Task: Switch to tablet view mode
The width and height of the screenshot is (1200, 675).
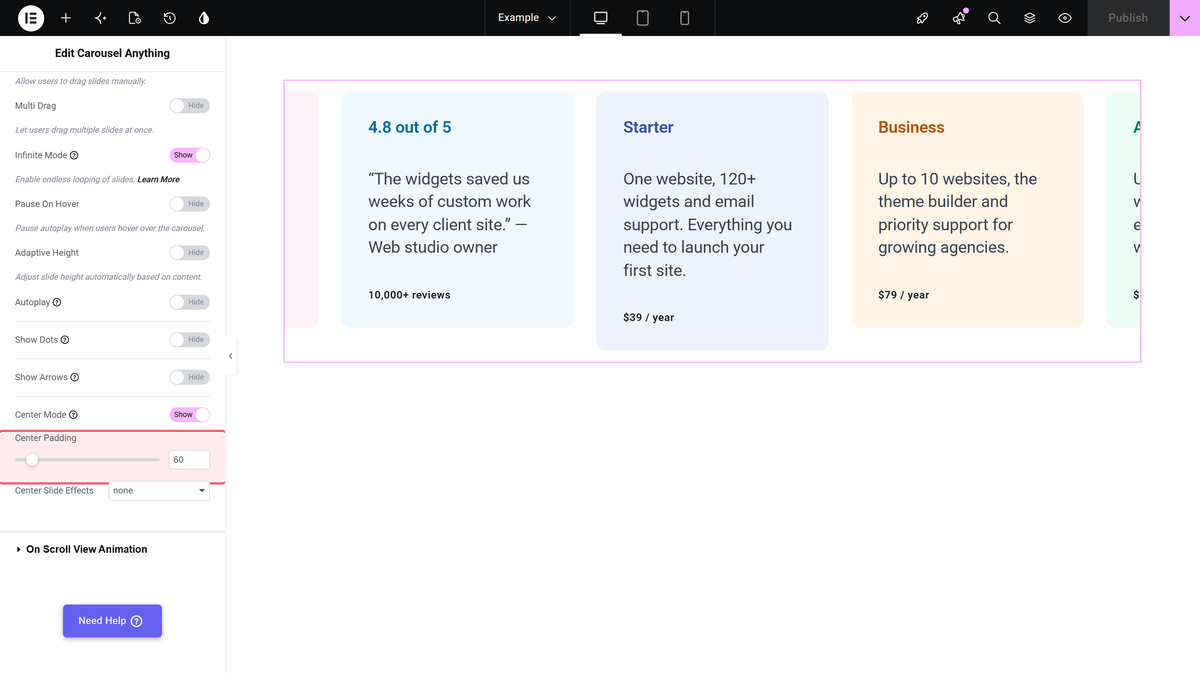Action: point(643,18)
